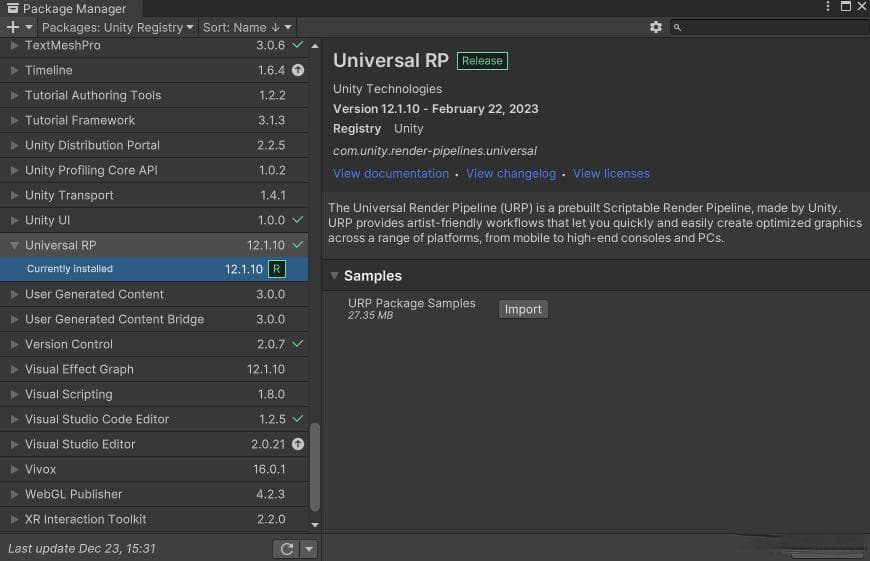Image resolution: width=870 pixels, height=561 pixels.
Task: Click the Visual Studio Code Editor checkmark
Action: pos(298,418)
